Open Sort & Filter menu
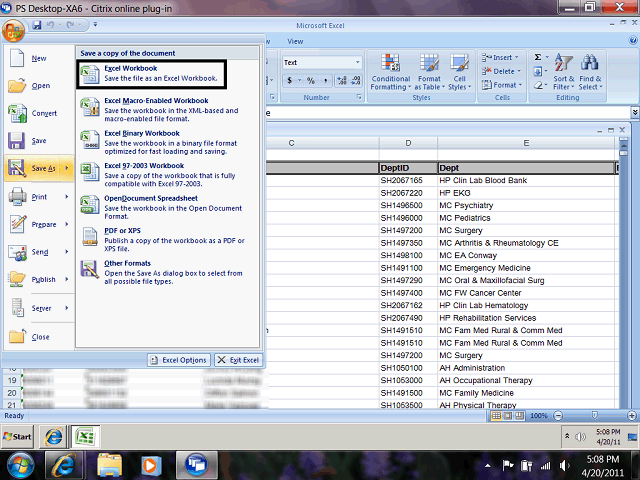The width and height of the screenshot is (640, 480). [563, 72]
